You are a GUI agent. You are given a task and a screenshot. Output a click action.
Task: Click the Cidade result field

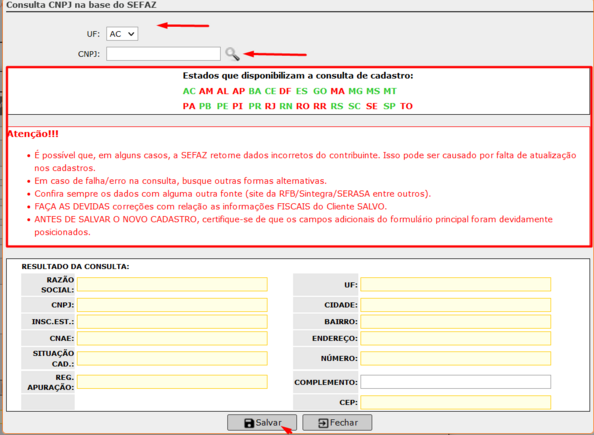pos(455,305)
